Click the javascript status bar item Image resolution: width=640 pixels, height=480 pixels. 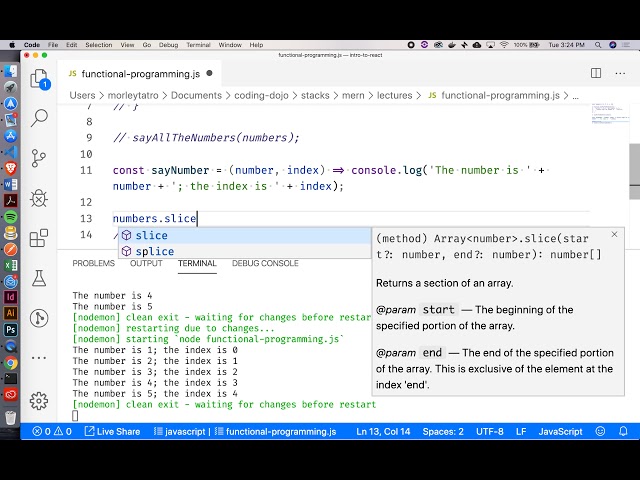pos(179,431)
